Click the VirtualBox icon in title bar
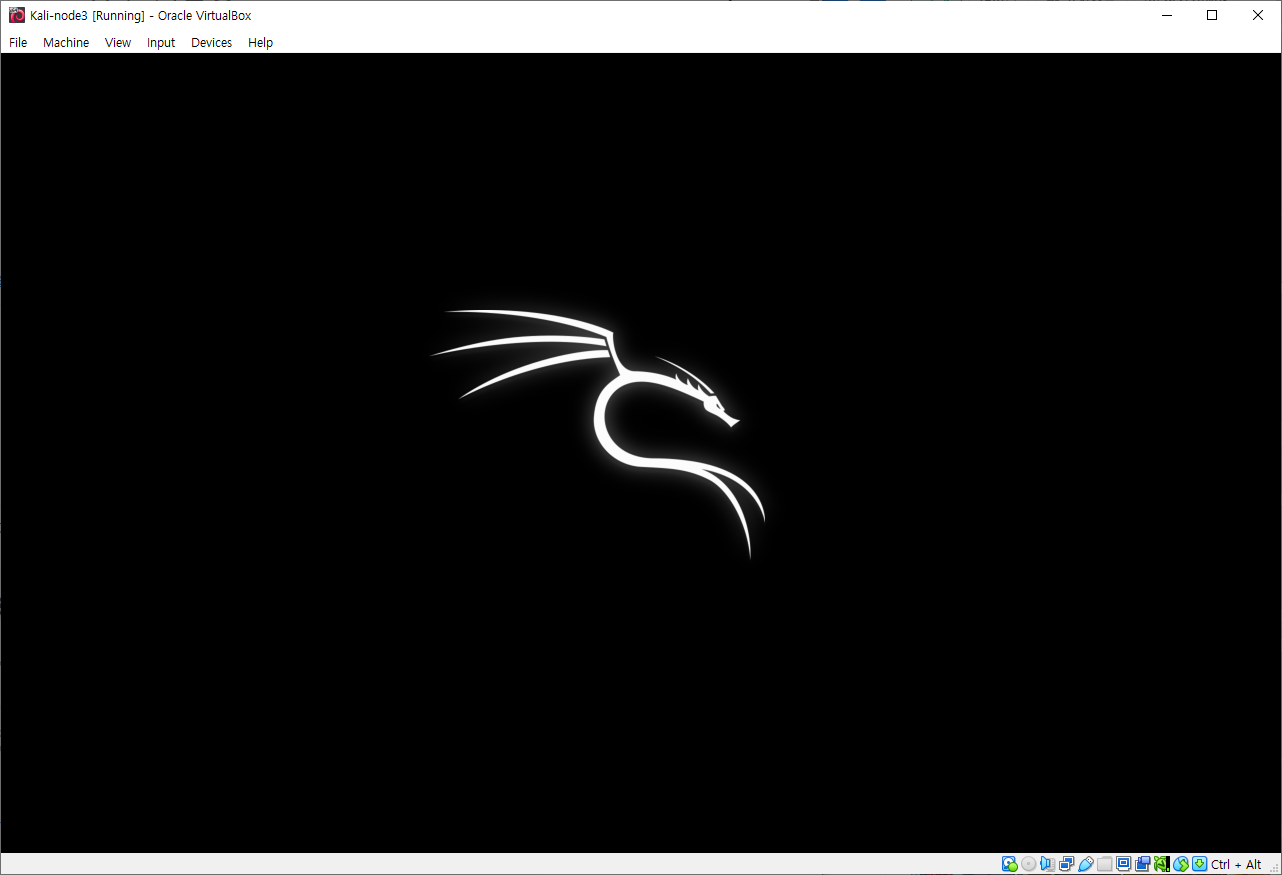The width and height of the screenshot is (1282, 875). [x=16, y=15]
